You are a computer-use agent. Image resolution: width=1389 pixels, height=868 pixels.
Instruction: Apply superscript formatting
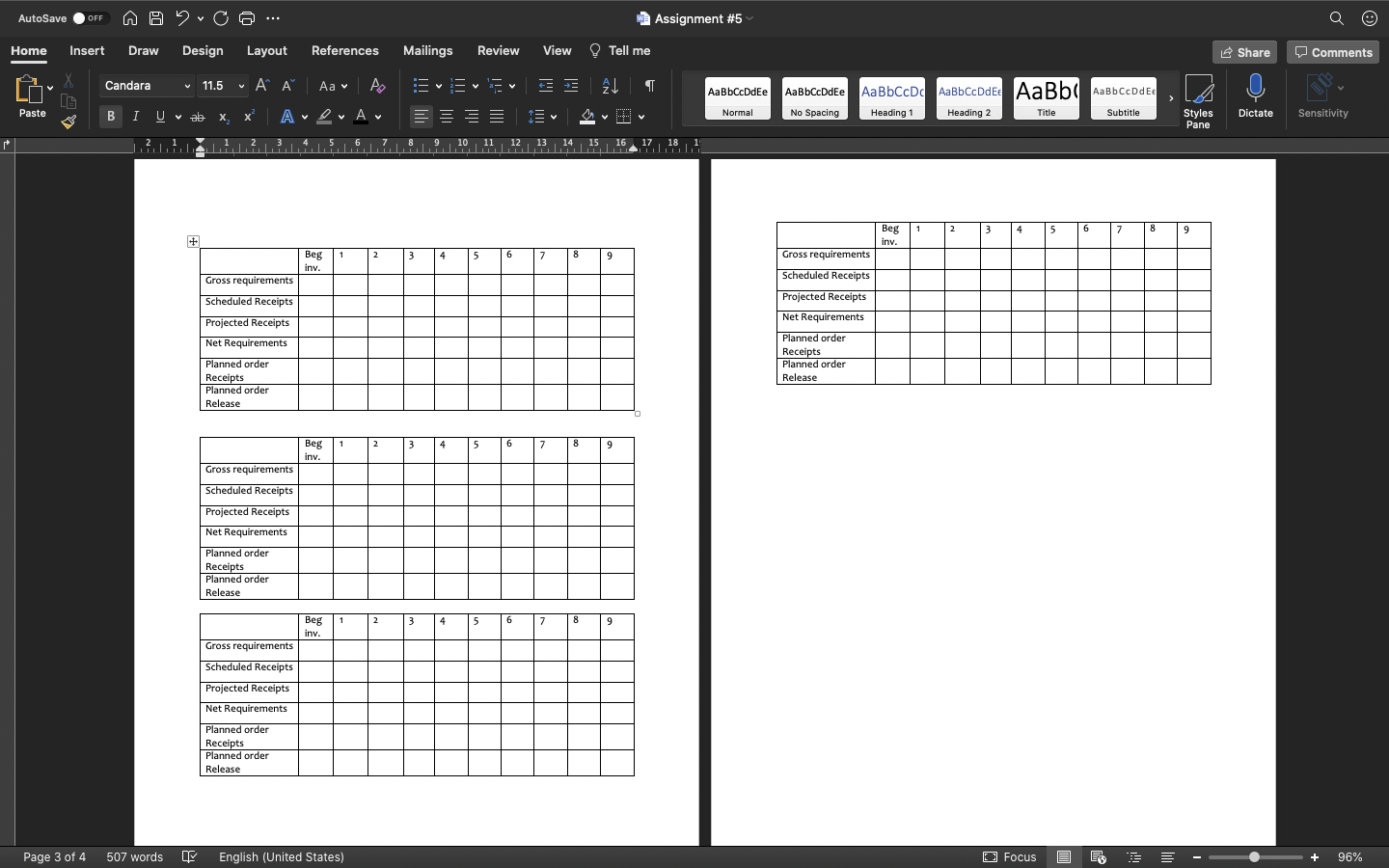(x=249, y=117)
